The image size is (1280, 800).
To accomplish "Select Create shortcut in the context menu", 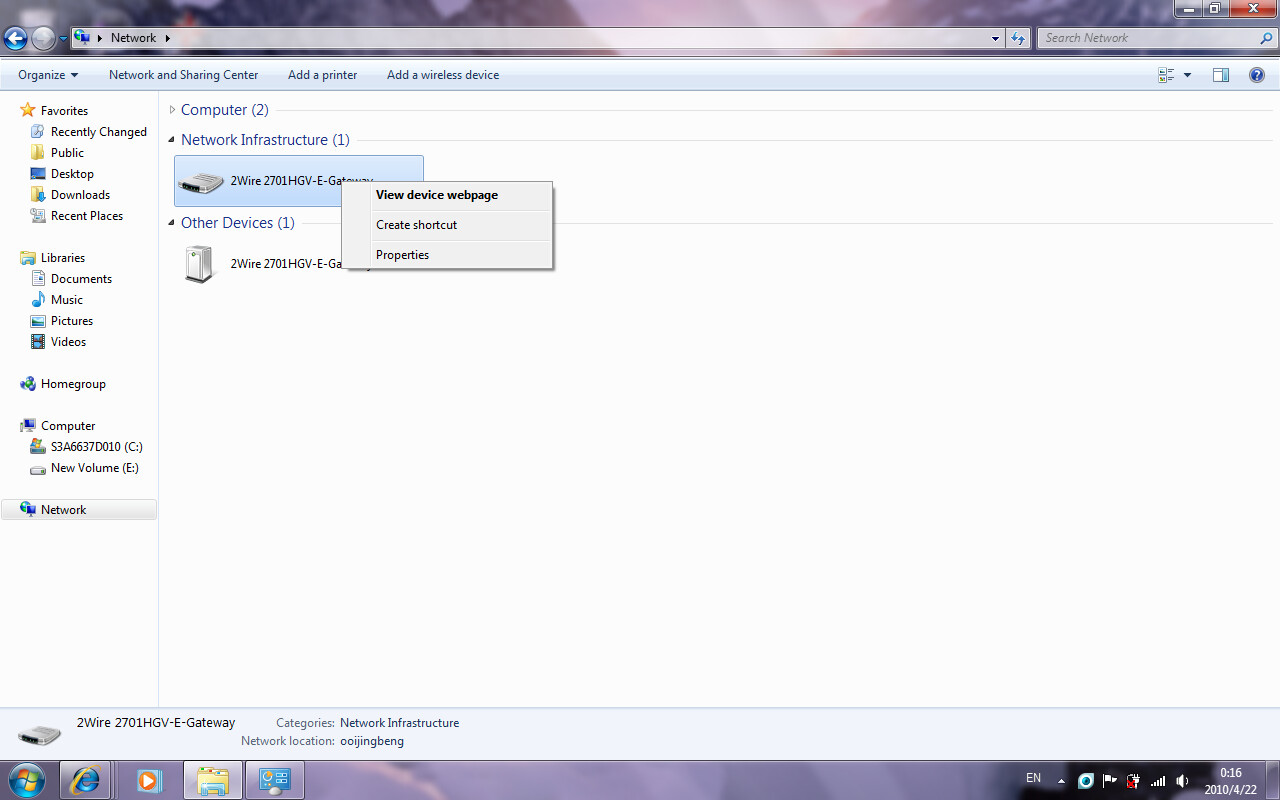I will (x=416, y=224).
